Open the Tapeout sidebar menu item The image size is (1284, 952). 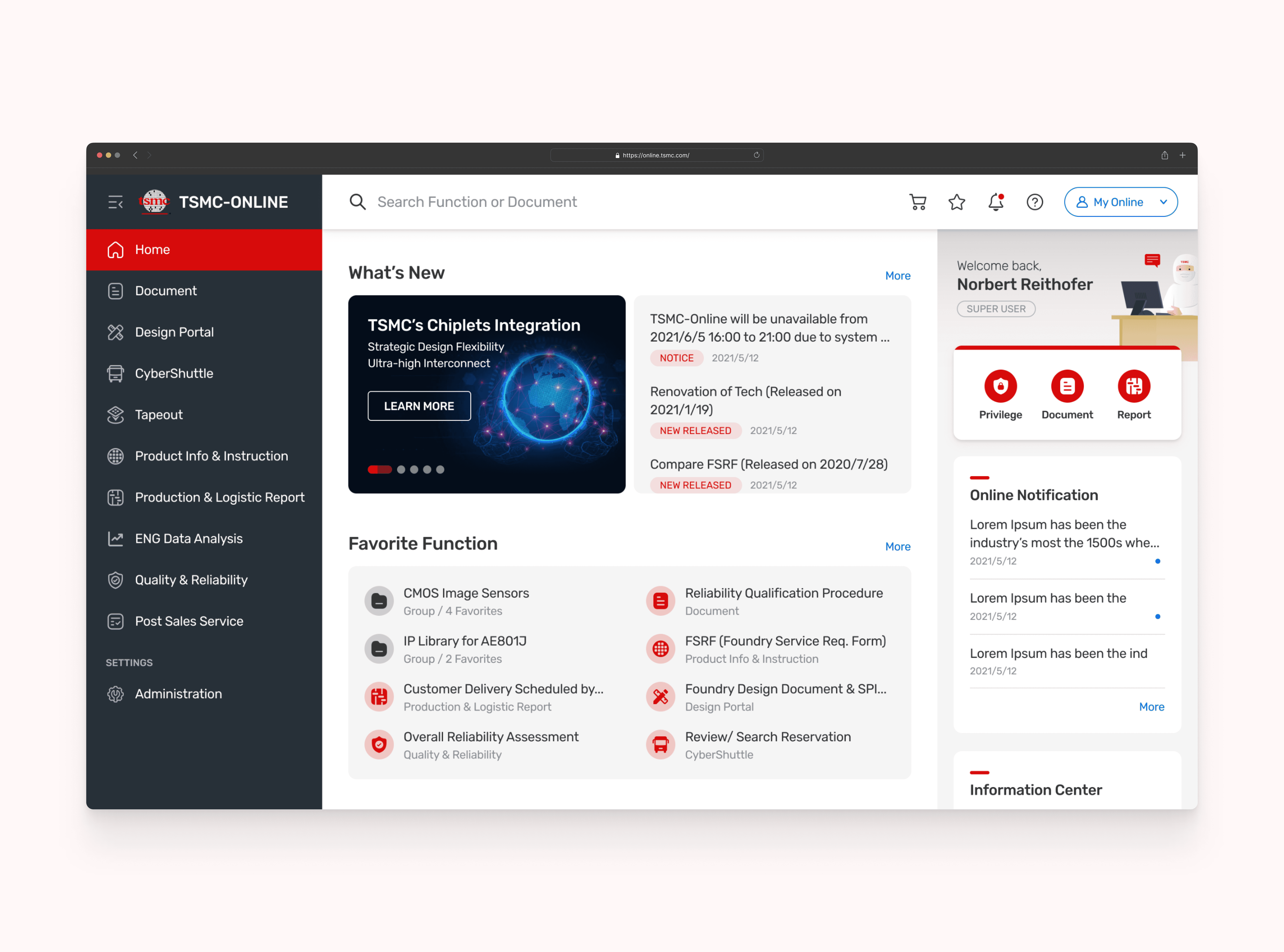coord(158,415)
